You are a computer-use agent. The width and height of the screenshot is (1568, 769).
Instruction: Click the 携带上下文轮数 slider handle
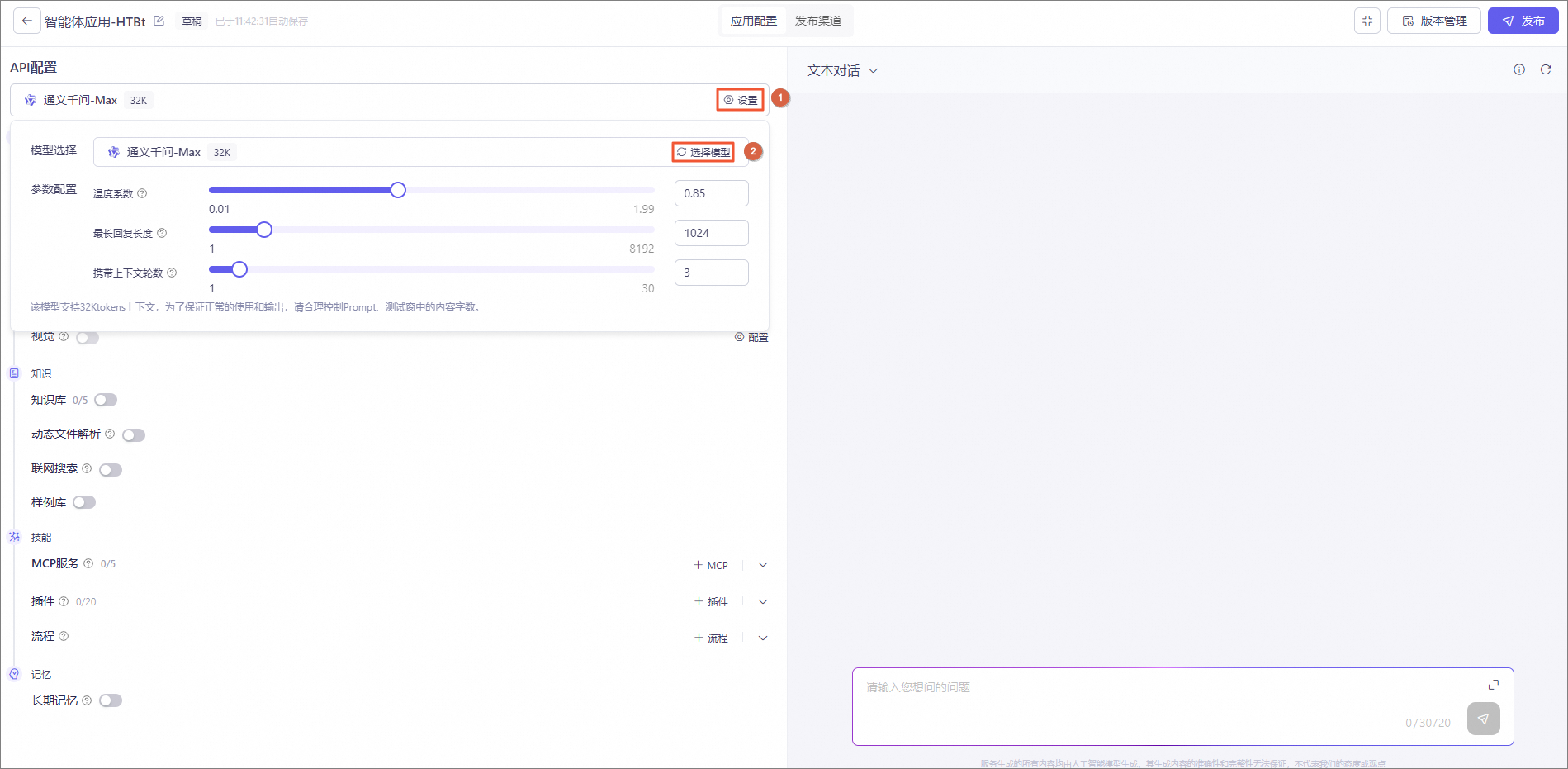[239, 269]
